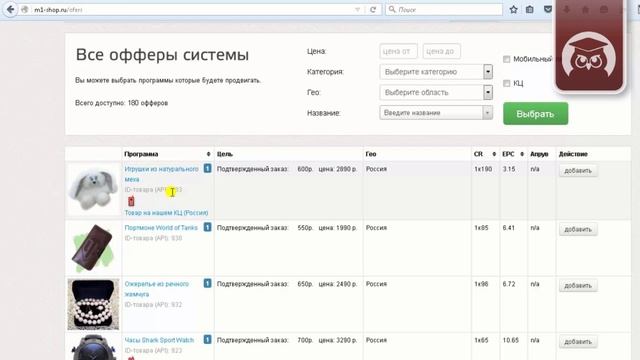The height and width of the screenshot is (360, 640).
Task: Open the Pocket shield icon in toolbar
Action: (548, 9)
